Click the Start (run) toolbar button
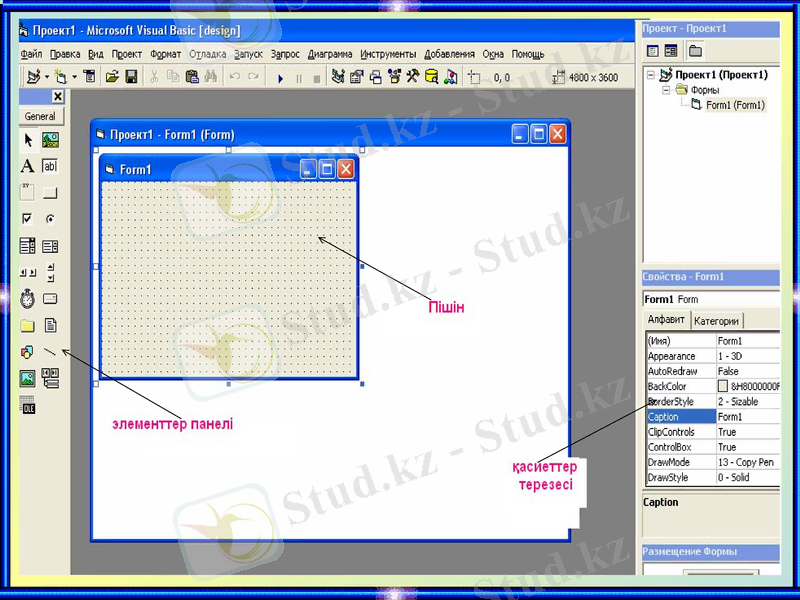 pyautogui.click(x=280, y=77)
